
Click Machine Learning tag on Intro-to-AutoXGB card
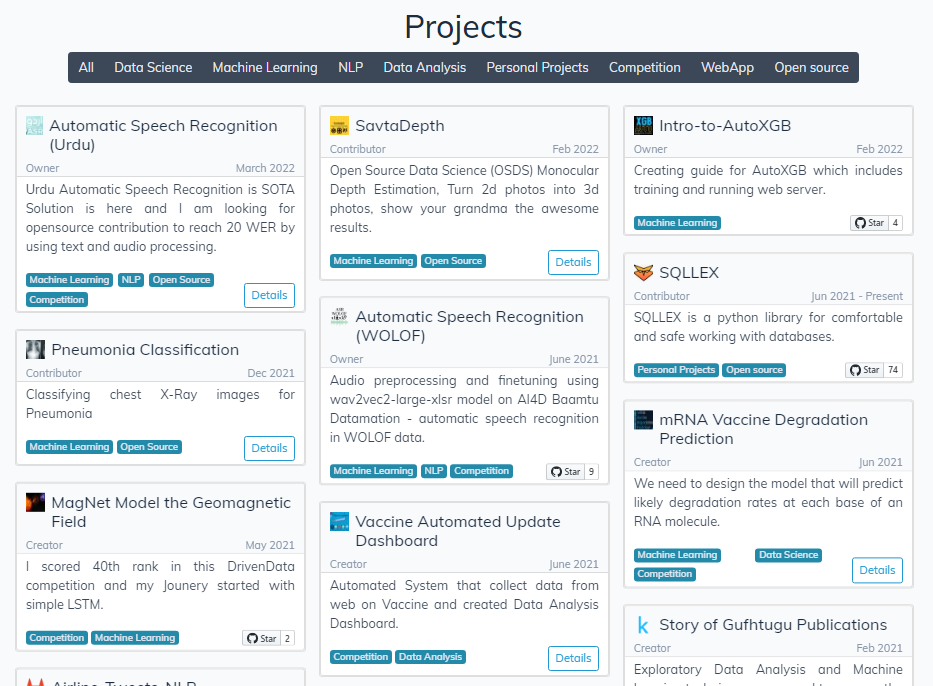click(677, 223)
